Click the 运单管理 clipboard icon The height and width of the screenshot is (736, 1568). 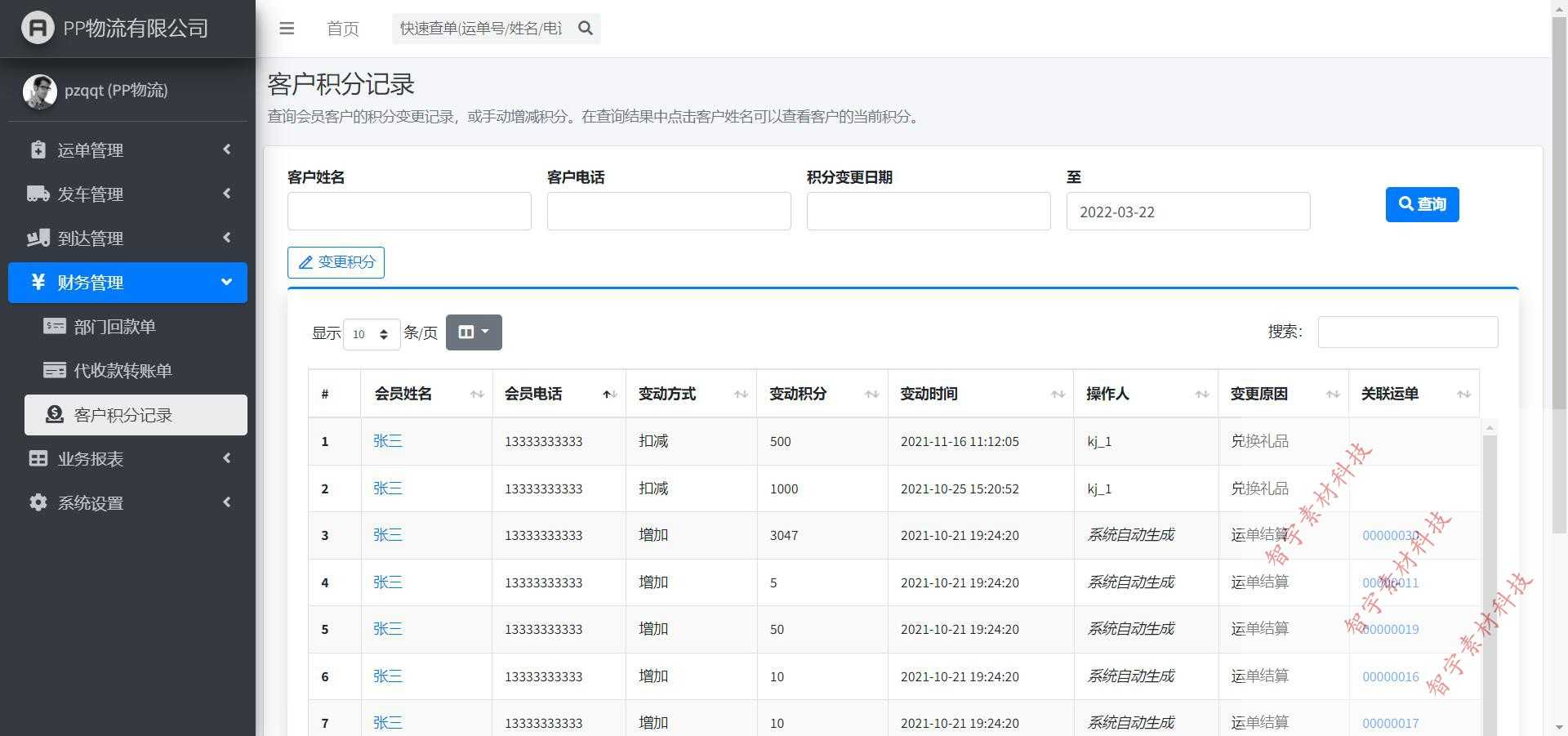(x=38, y=149)
